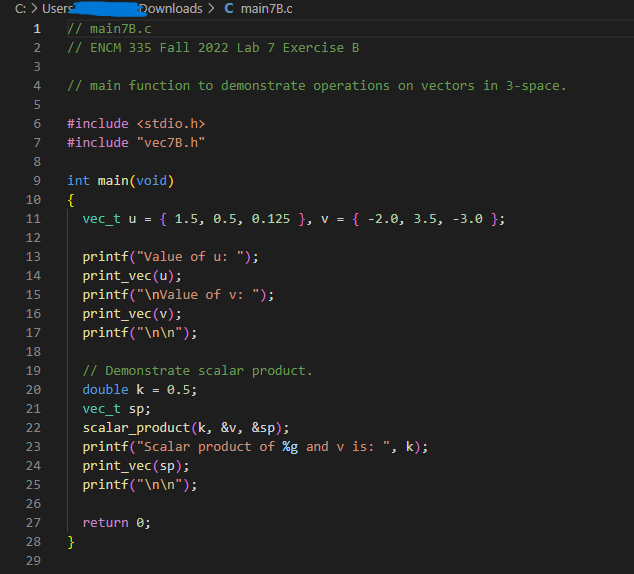The image size is (634, 574).
Task: Click '&sp' argument on line 22
Action: click(x=263, y=428)
